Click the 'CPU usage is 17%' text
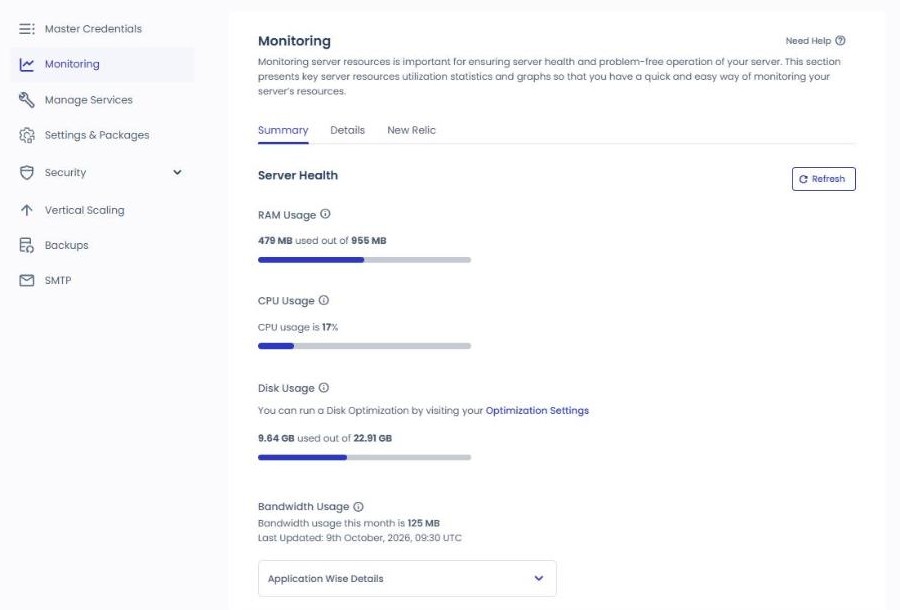Image resolution: width=900 pixels, height=610 pixels. click(298, 327)
